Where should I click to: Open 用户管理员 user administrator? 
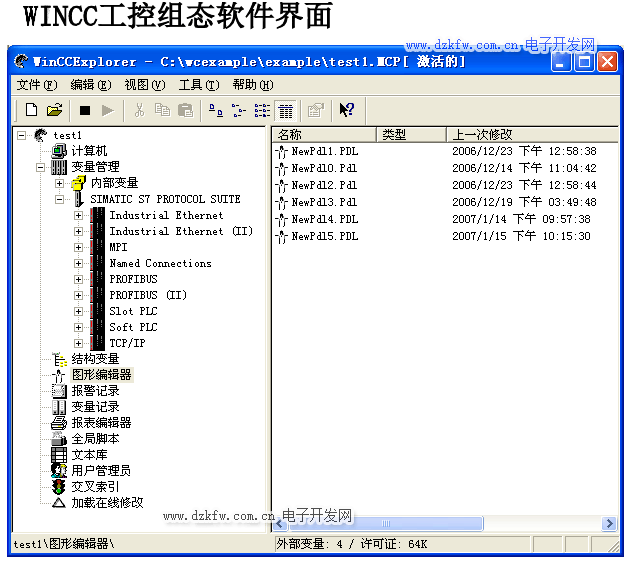(x=100, y=471)
